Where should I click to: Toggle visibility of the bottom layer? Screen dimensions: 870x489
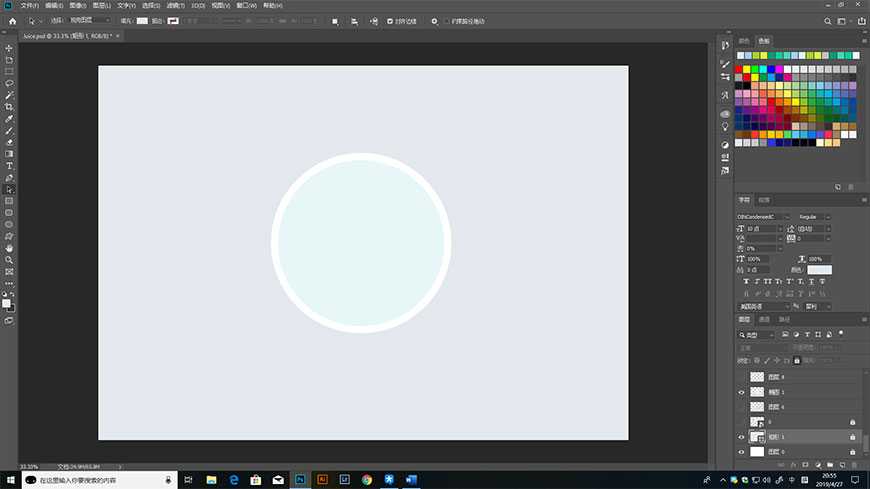pyautogui.click(x=741, y=452)
